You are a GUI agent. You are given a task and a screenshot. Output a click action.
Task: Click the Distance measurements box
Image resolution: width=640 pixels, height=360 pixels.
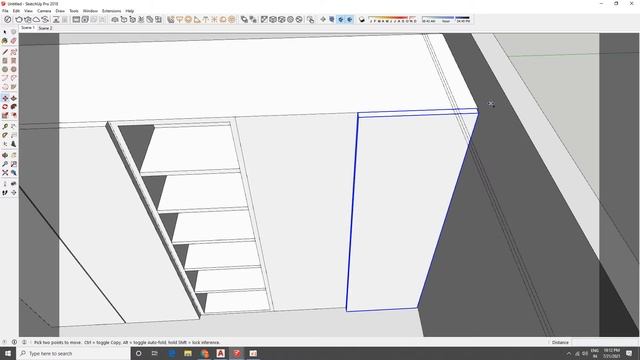604,342
